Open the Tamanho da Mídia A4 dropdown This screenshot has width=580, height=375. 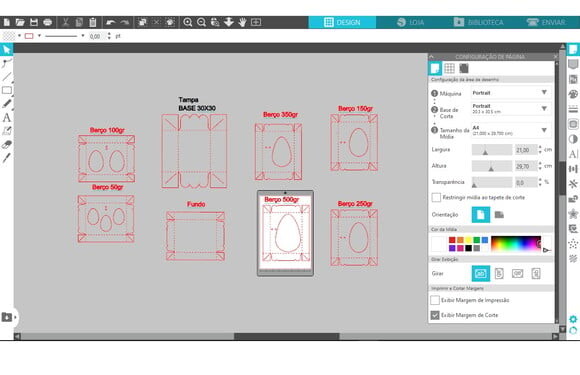(x=511, y=130)
